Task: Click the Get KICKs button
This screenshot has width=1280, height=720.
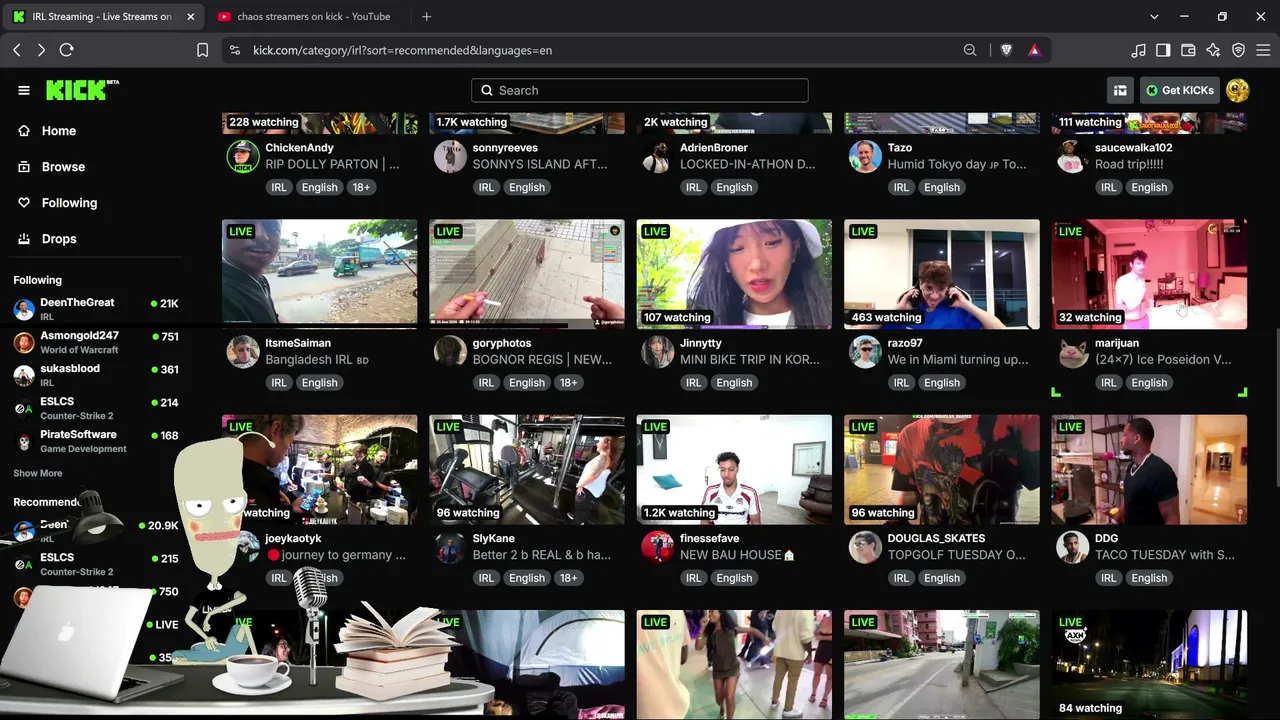Action: point(1179,90)
